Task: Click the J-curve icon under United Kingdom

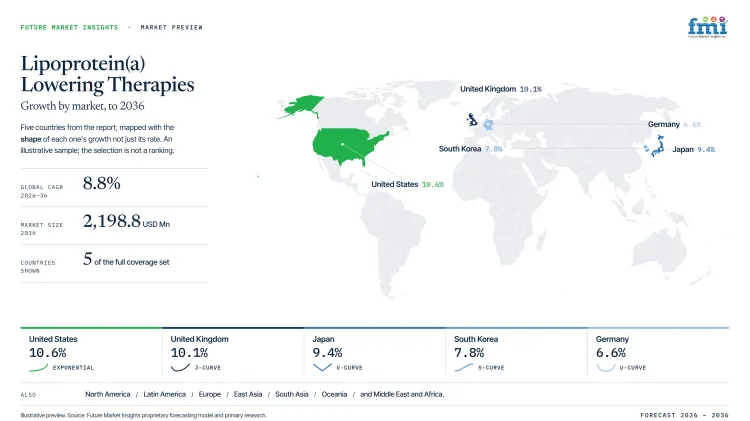Action: (180, 367)
